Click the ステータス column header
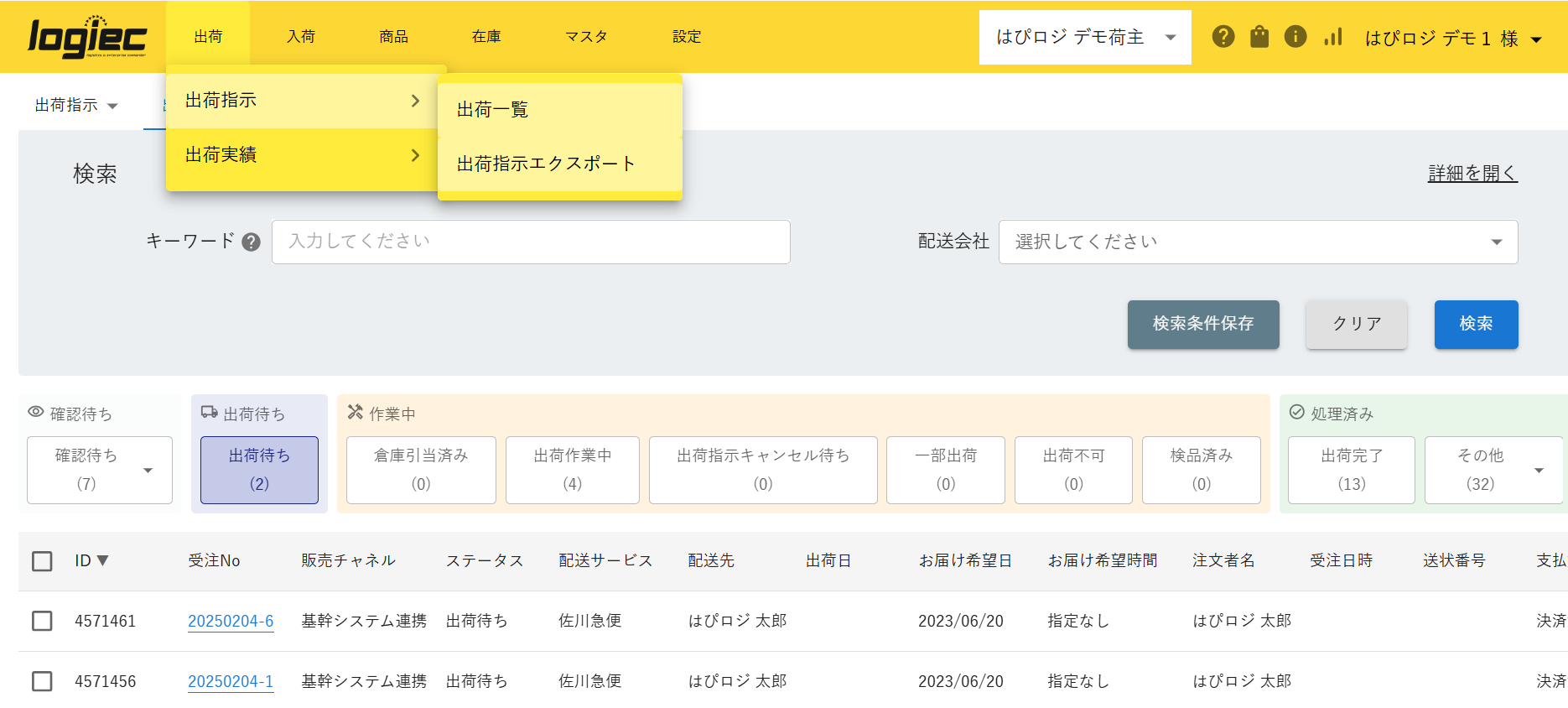This screenshot has height=708, width=1568. [485, 560]
